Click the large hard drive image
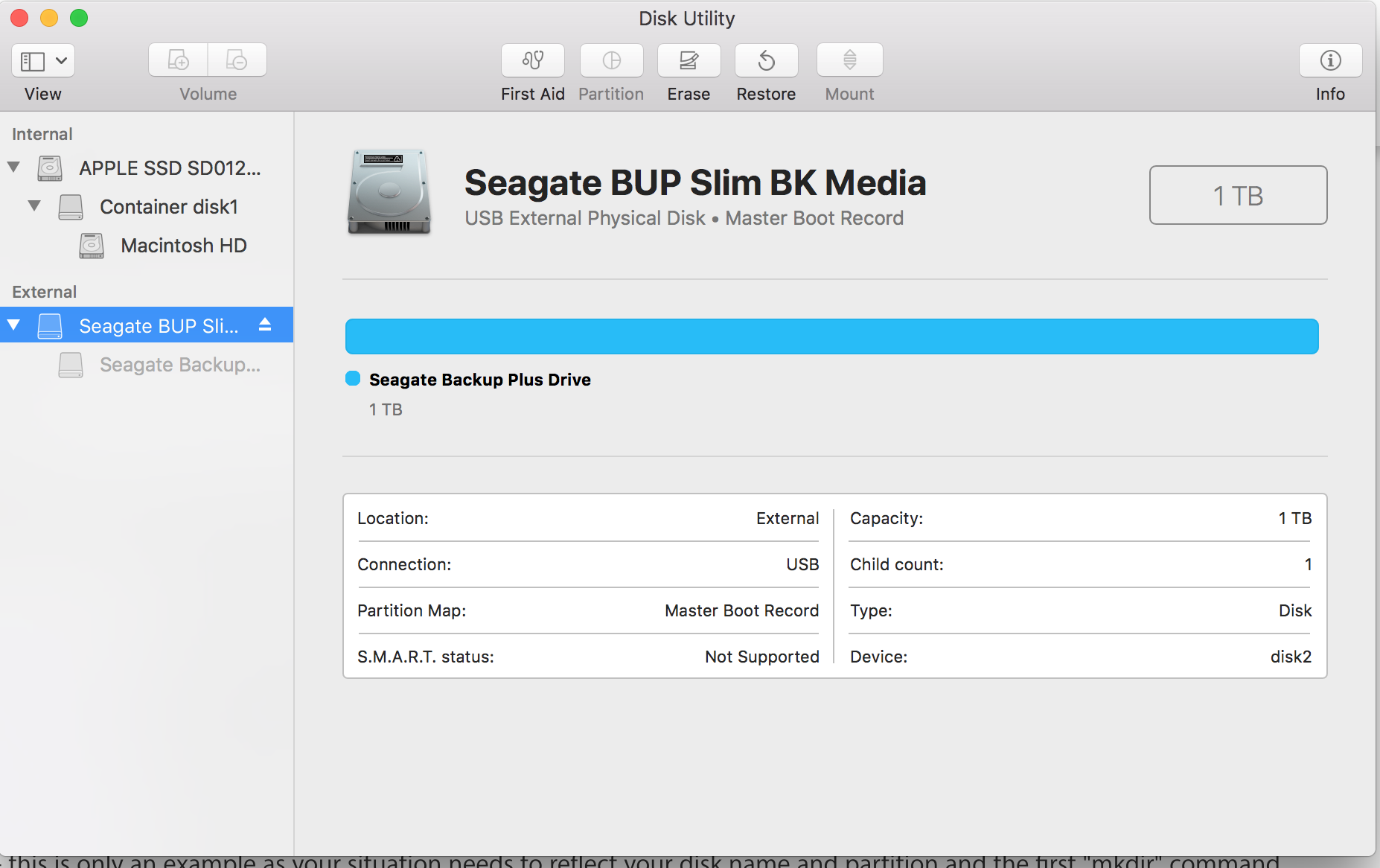 coord(389,192)
